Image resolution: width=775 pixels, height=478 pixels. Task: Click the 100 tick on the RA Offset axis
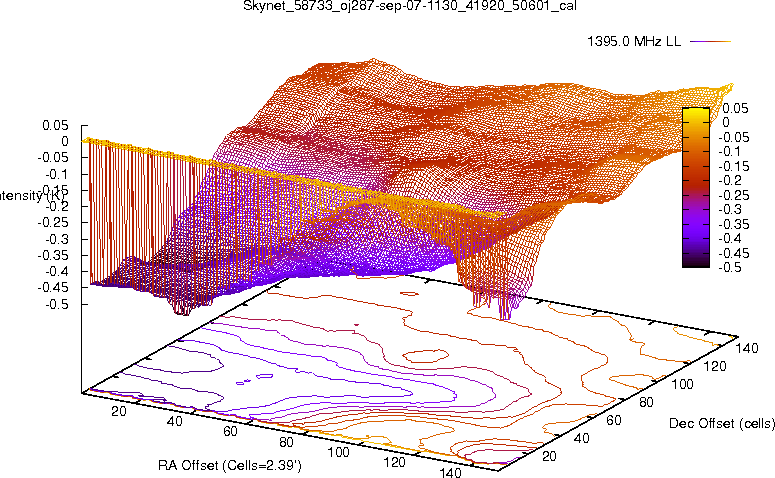point(339,452)
